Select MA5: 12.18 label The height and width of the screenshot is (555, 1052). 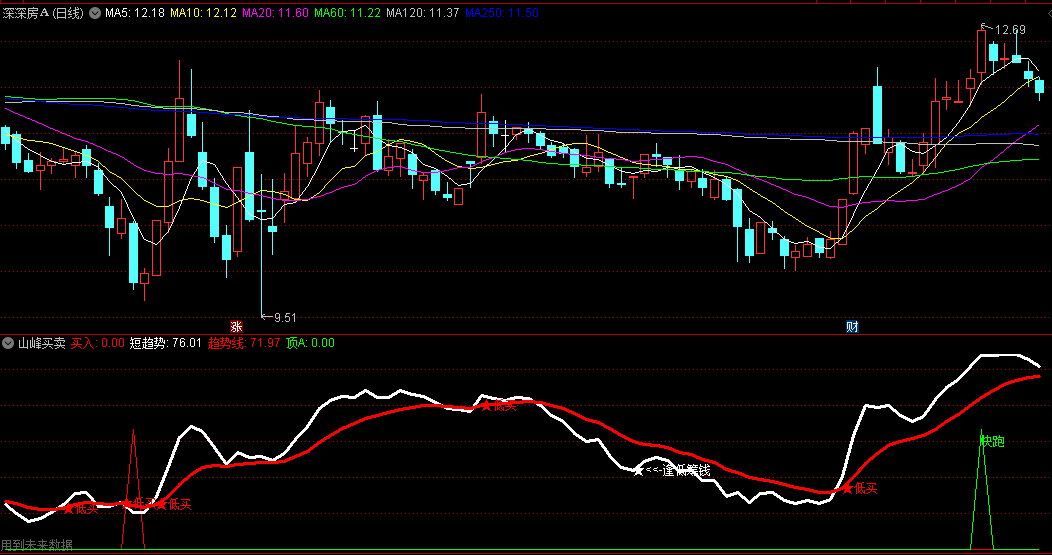coord(134,13)
